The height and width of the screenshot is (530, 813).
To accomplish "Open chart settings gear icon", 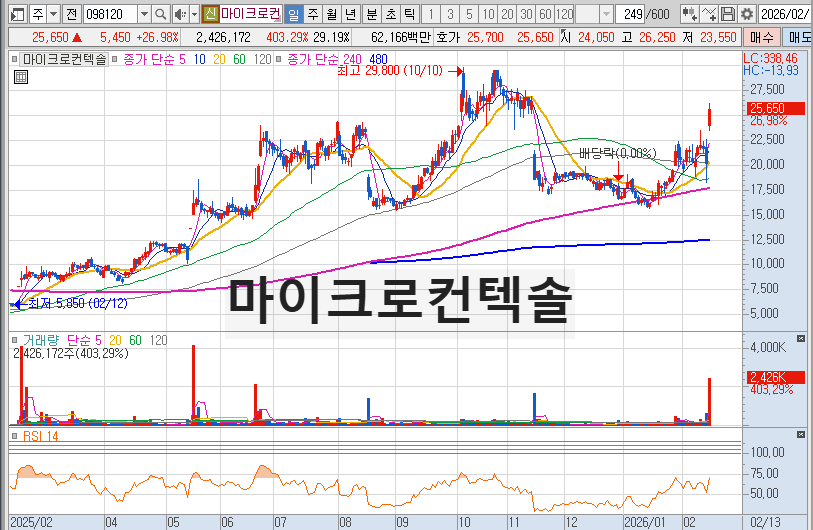I will (747, 14).
